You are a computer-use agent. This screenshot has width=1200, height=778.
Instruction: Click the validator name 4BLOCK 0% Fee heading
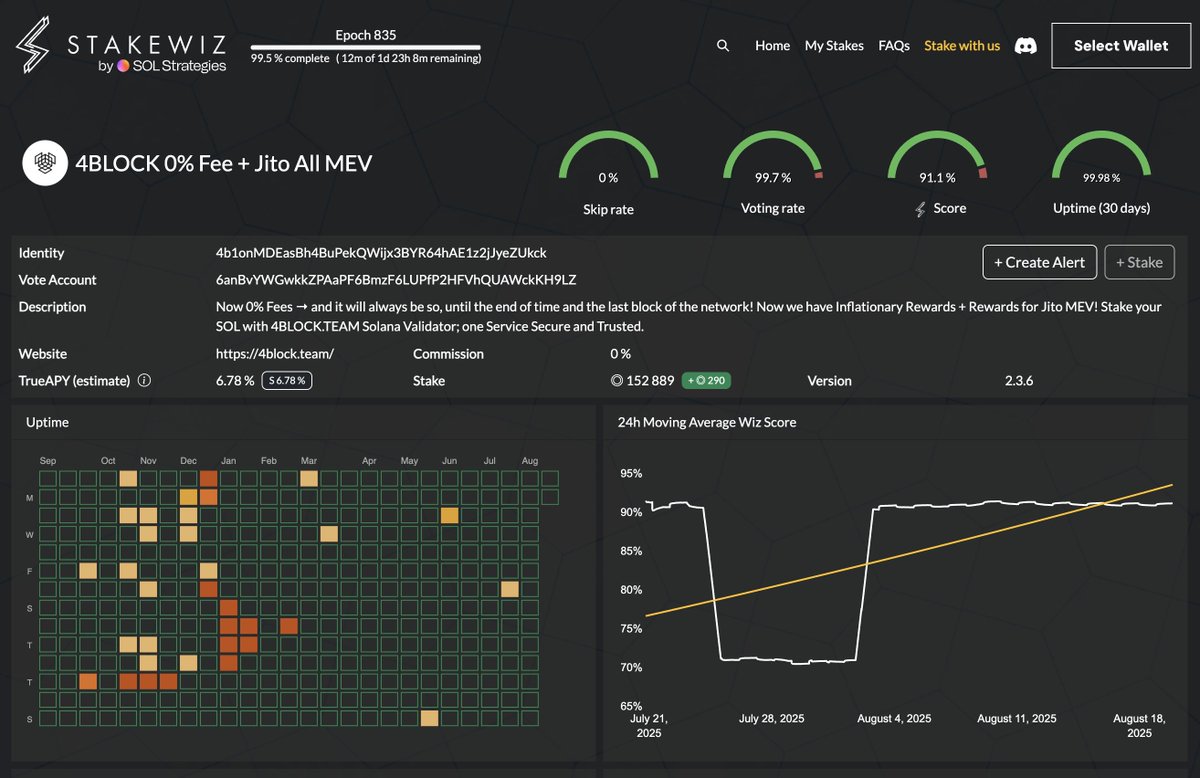pyautogui.click(x=224, y=163)
